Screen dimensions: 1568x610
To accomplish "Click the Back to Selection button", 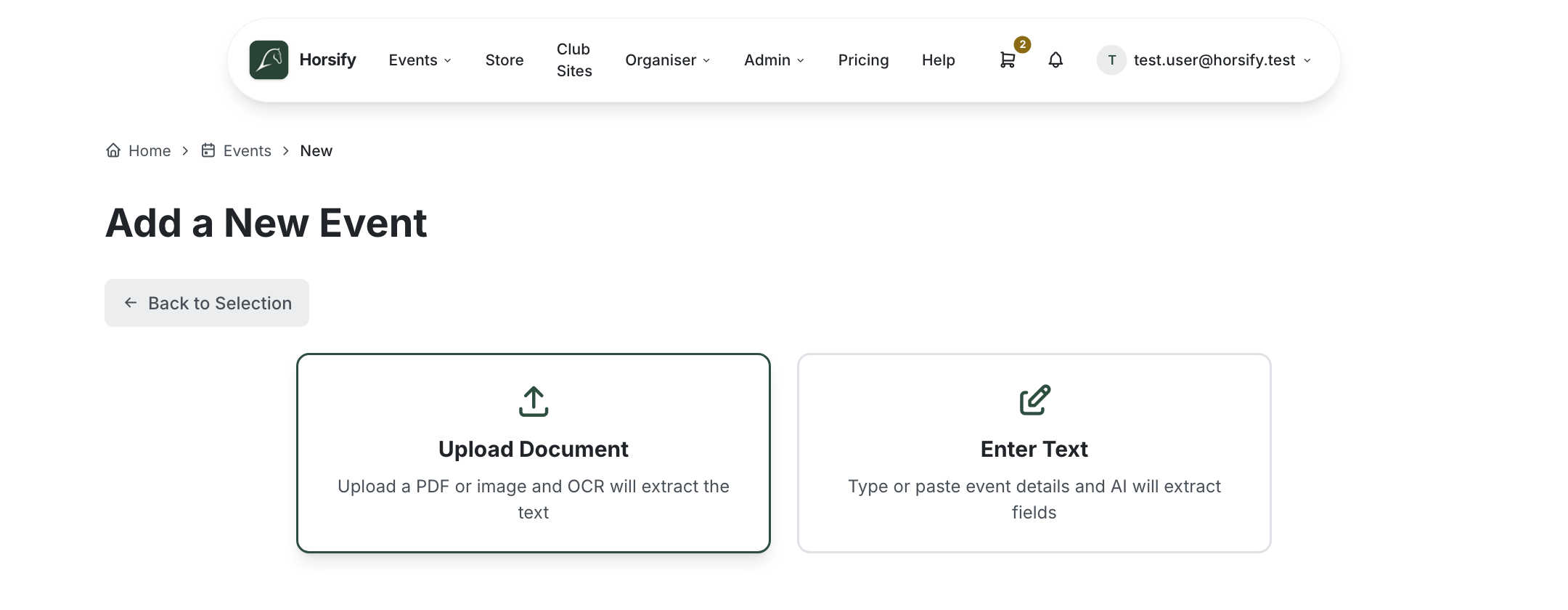I will (207, 303).
